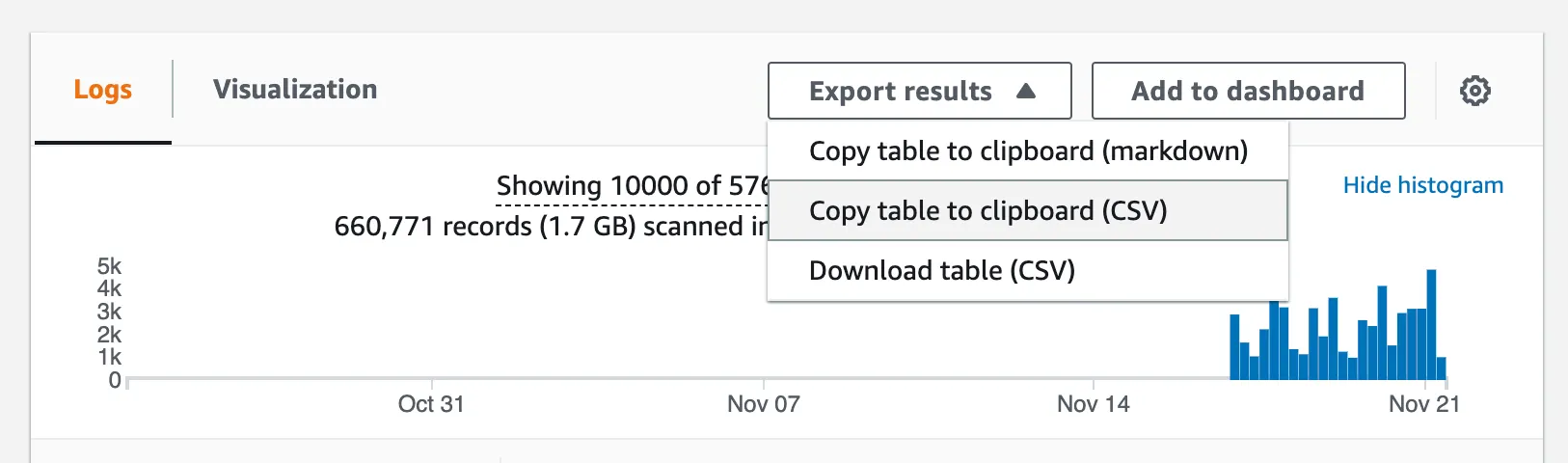The image size is (1568, 463).
Task: Click the Nov 21 timeline label
Action: click(1423, 404)
